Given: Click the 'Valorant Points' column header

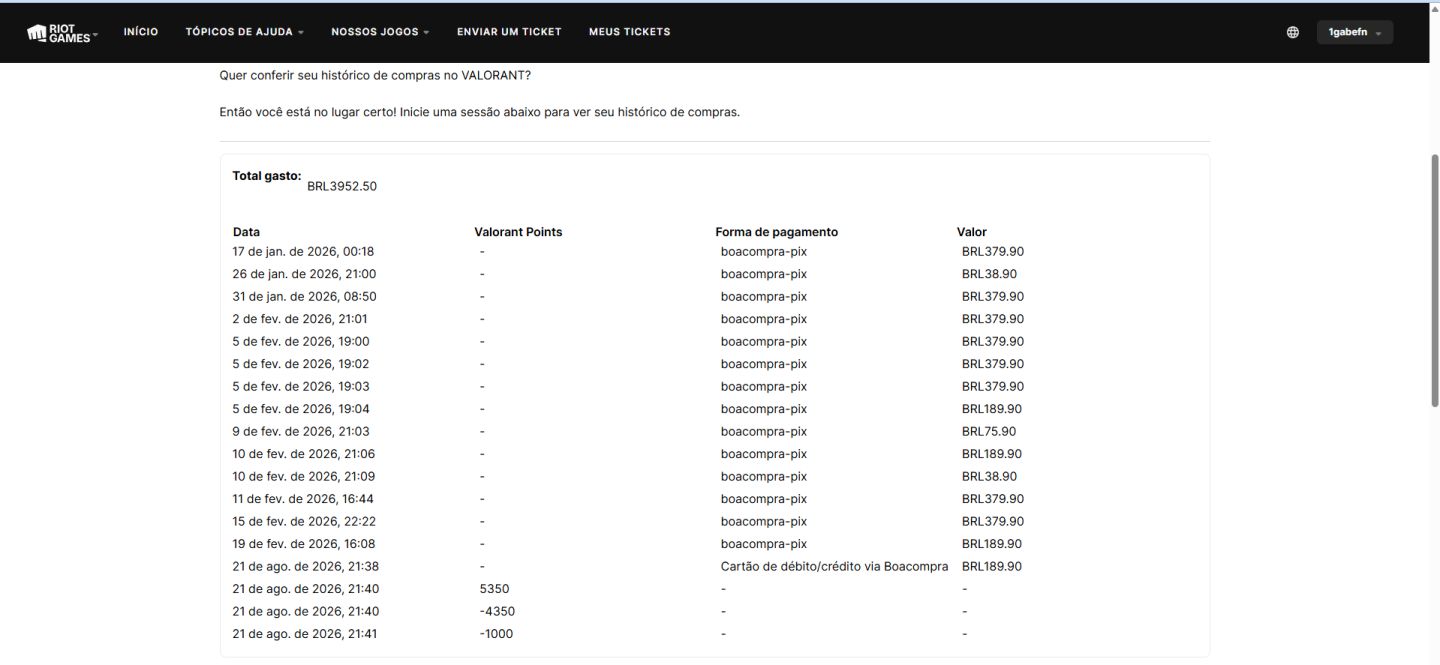Looking at the screenshot, I should pos(518,232).
